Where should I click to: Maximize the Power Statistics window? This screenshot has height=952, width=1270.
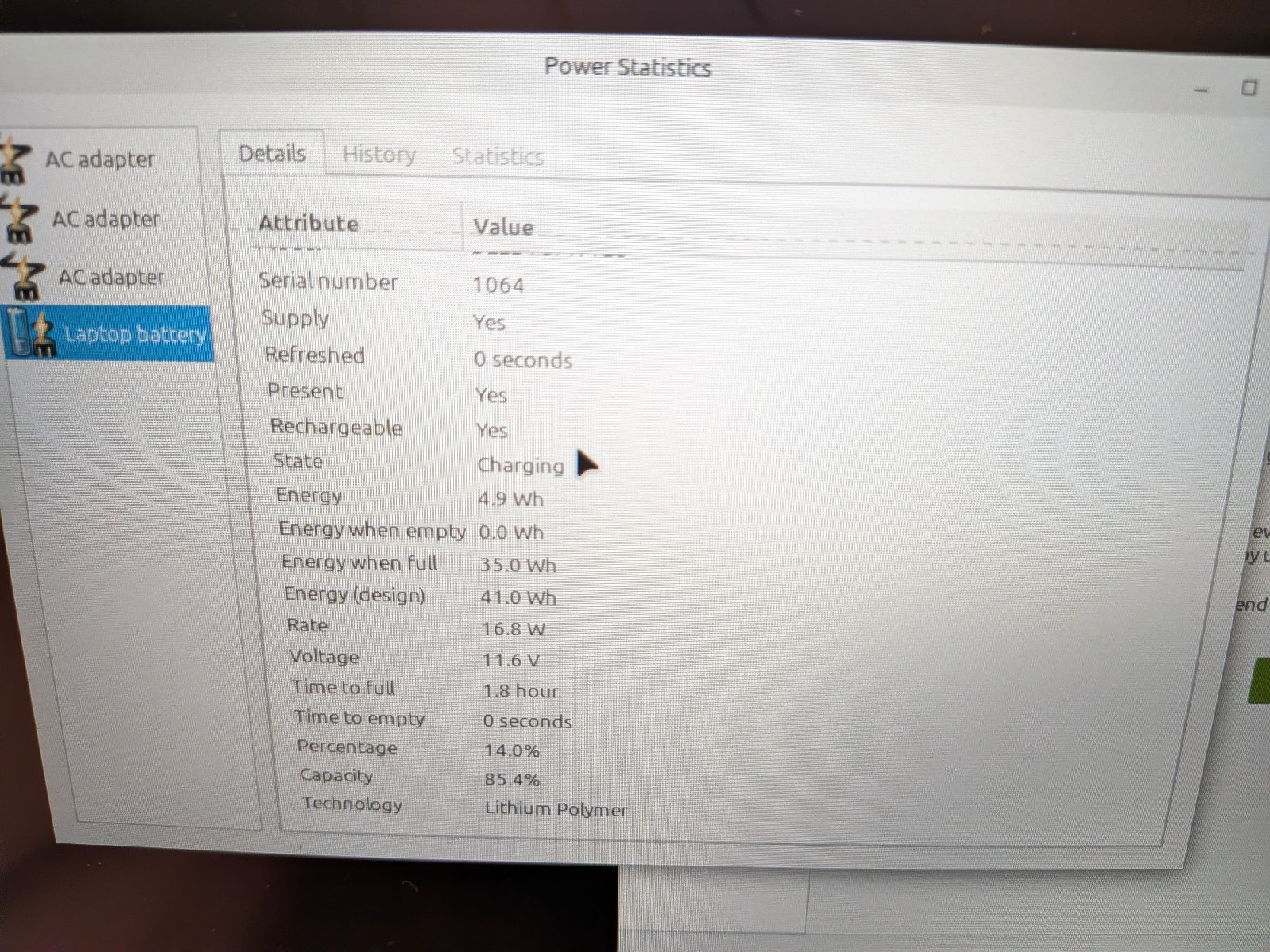pos(1249,87)
